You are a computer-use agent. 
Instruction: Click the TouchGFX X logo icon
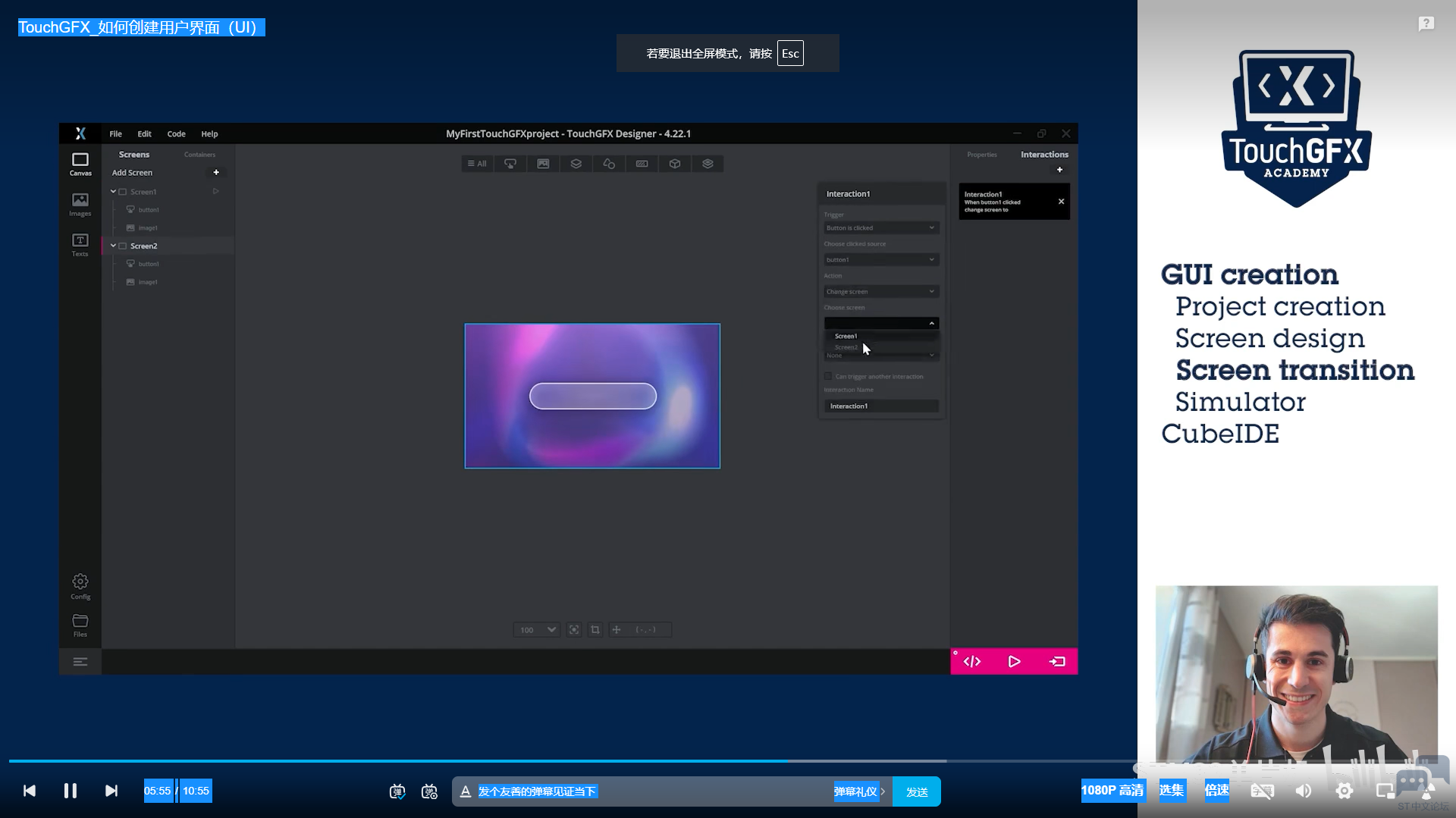80,134
